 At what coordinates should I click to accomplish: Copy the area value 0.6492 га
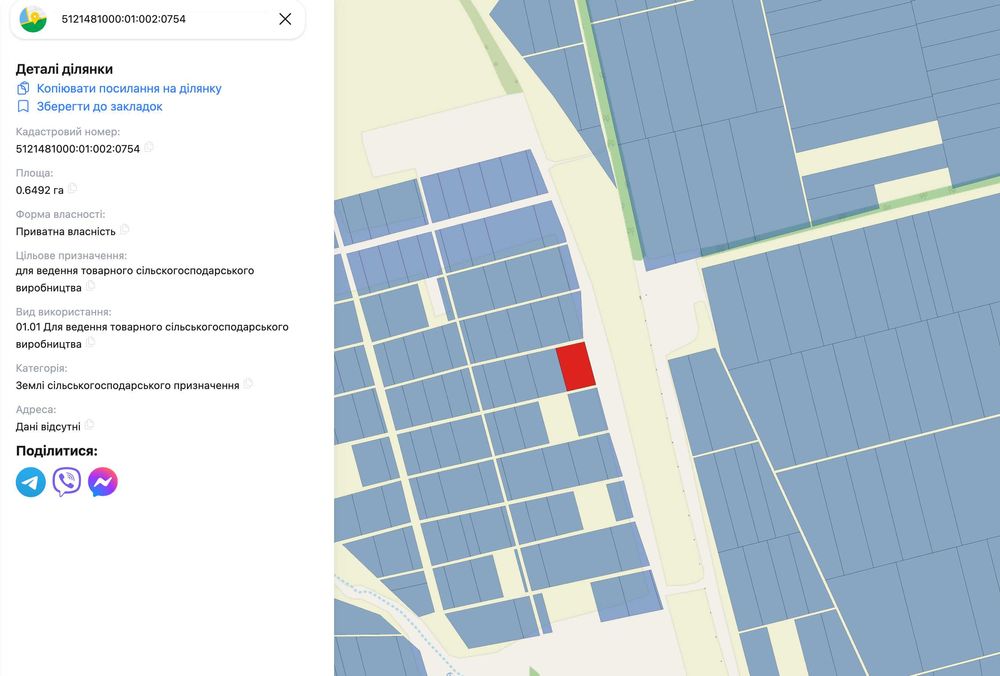click(x=72, y=188)
